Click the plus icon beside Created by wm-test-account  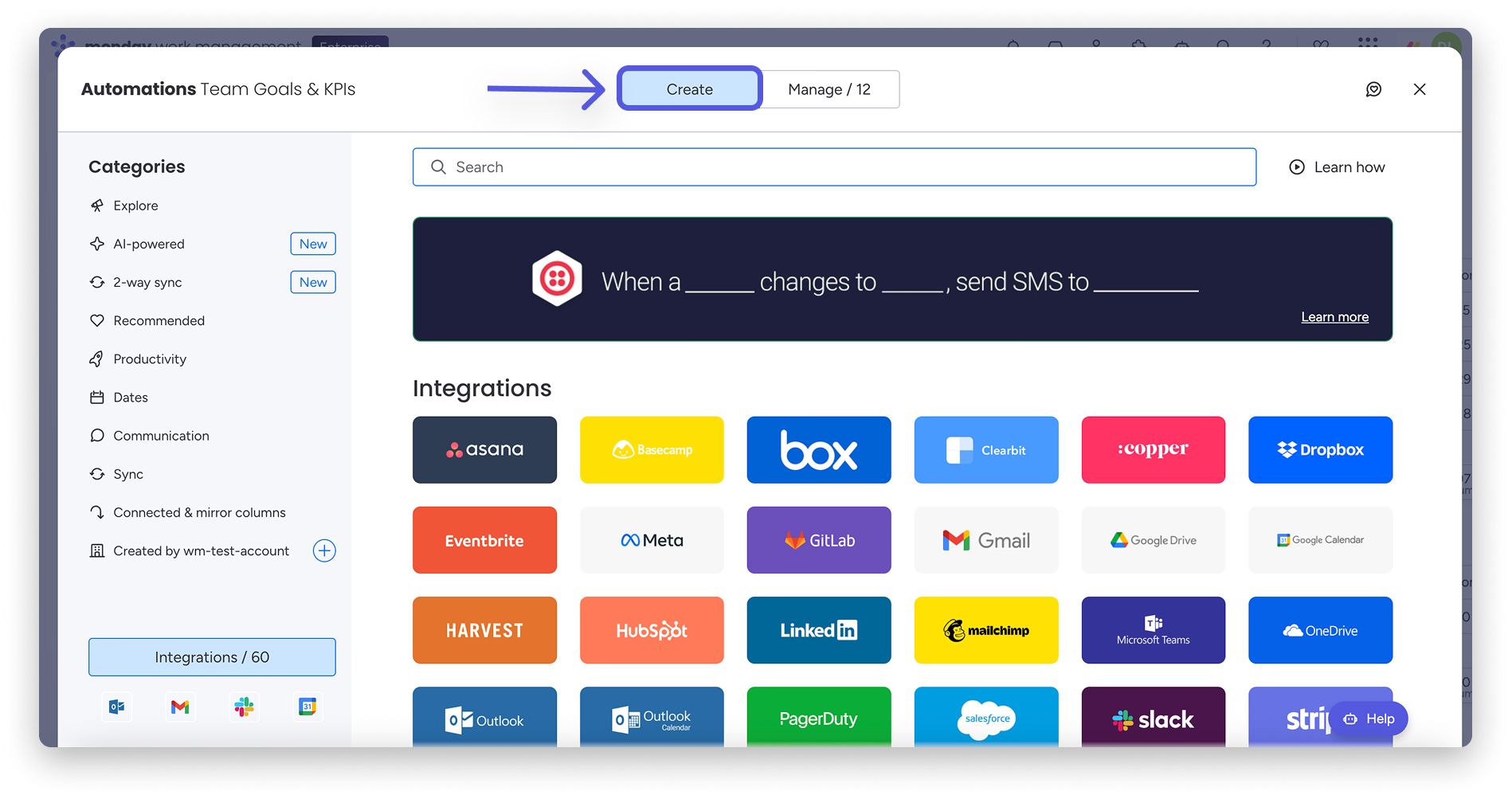point(324,550)
